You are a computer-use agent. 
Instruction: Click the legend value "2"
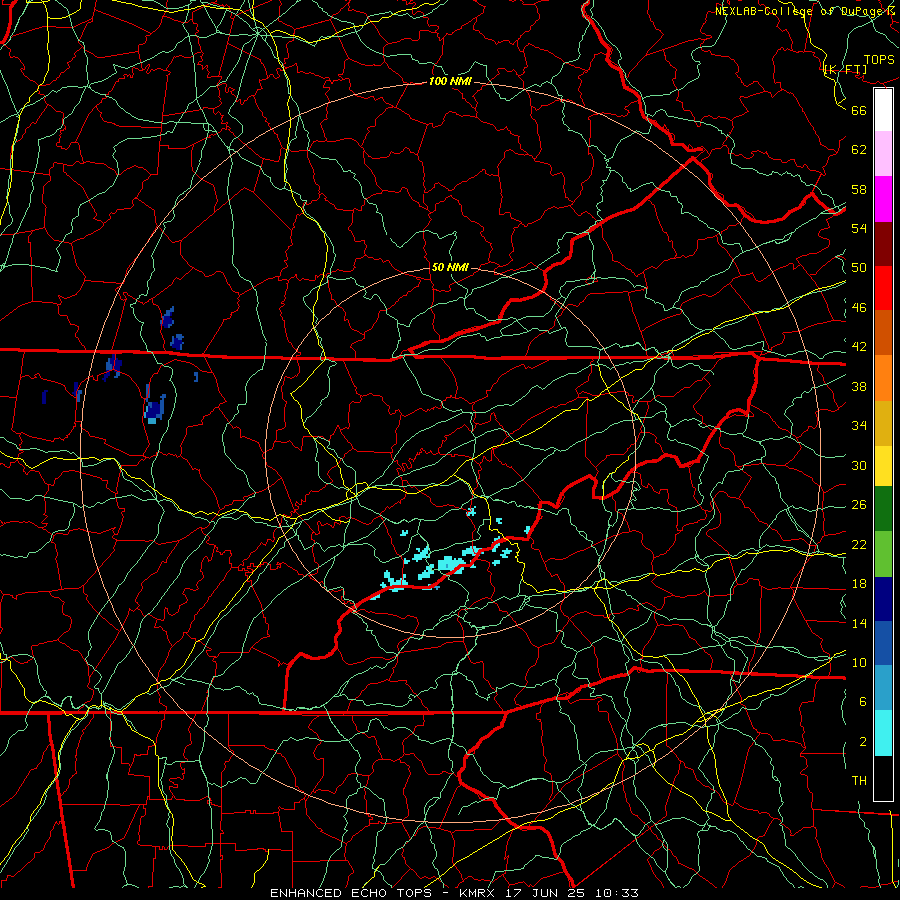coord(863,742)
